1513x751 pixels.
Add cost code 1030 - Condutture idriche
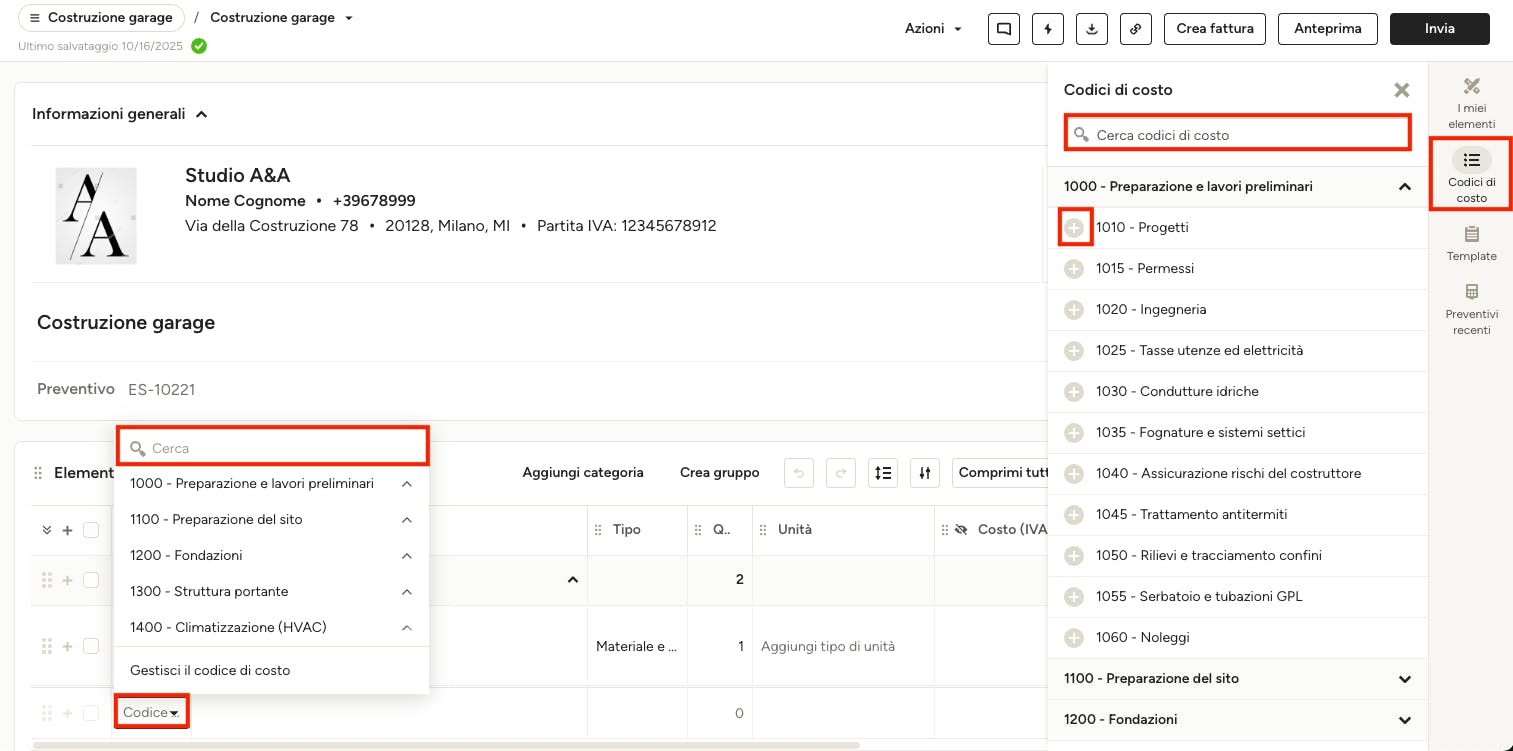(1074, 392)
